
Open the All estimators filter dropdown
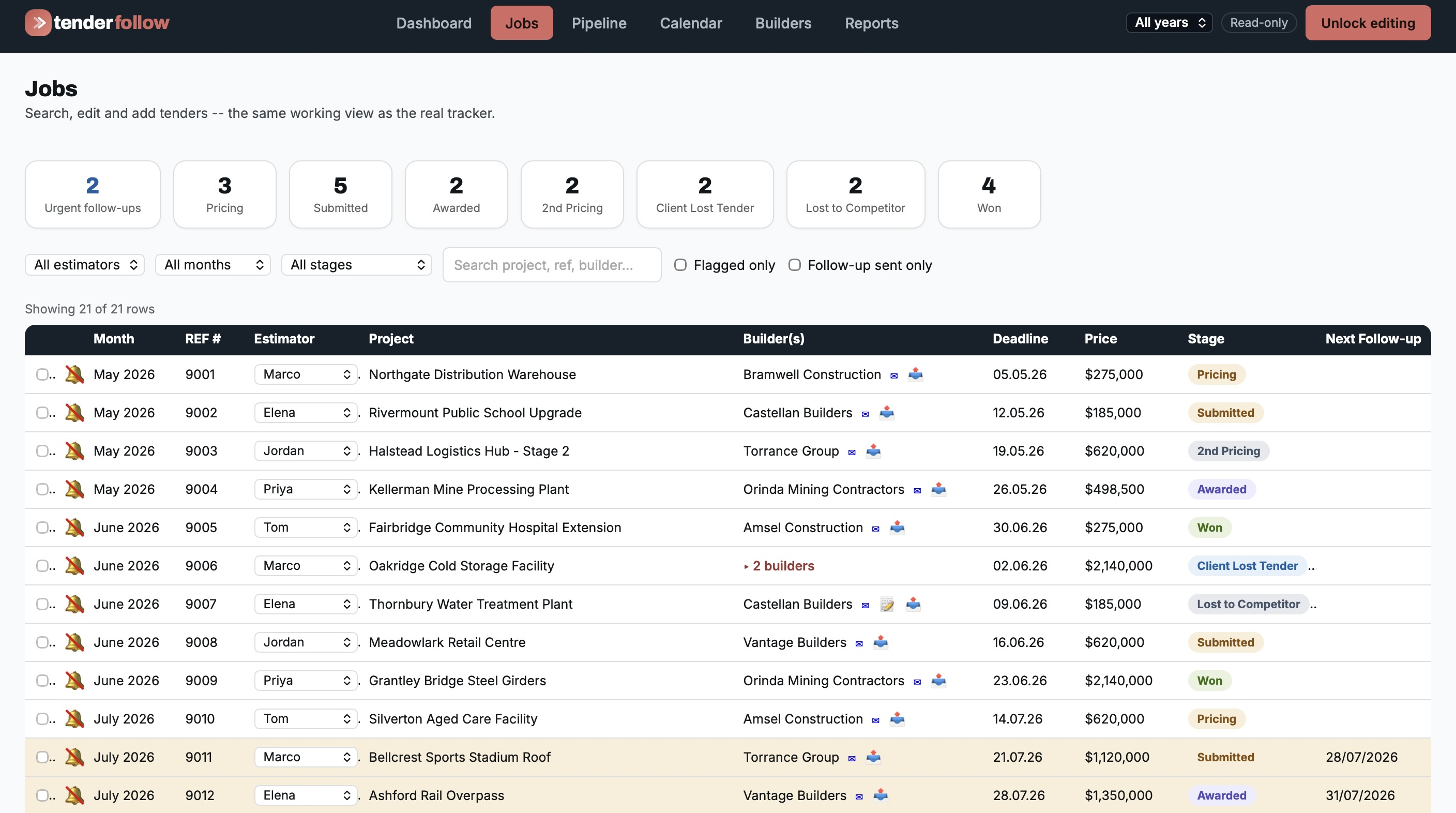point(85,265)
